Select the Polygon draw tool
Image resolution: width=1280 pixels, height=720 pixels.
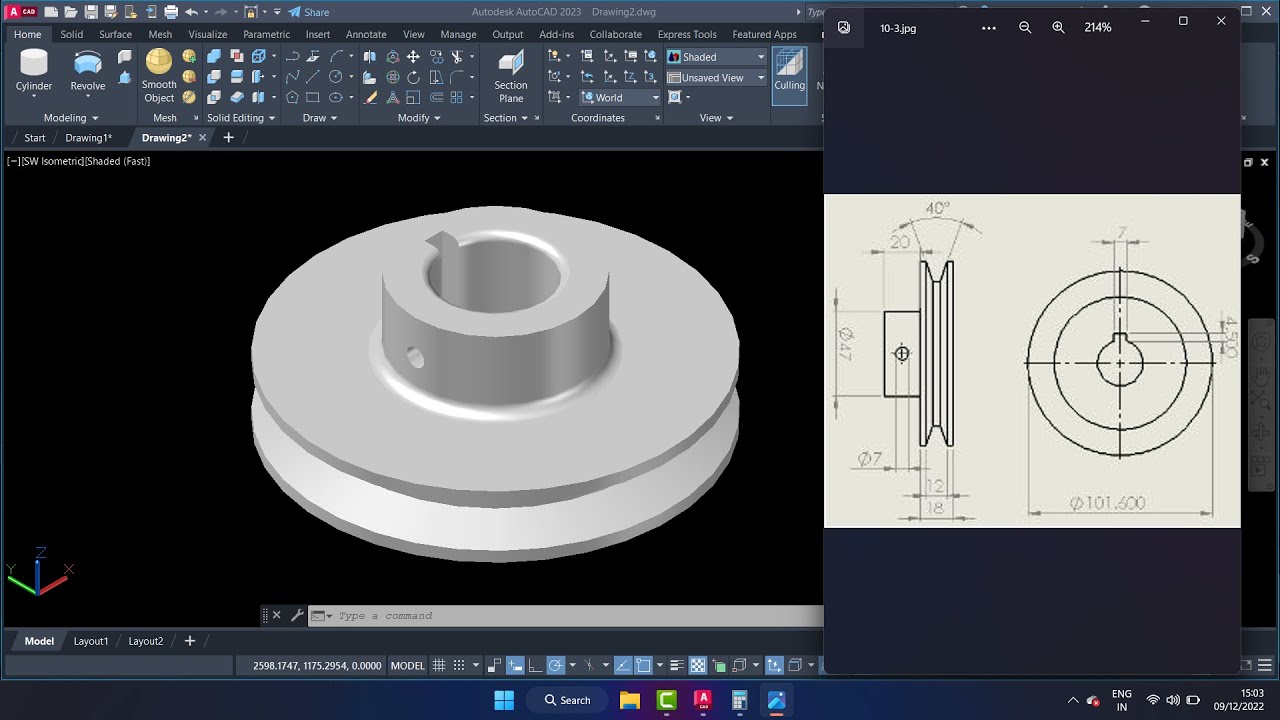point(292,97)
